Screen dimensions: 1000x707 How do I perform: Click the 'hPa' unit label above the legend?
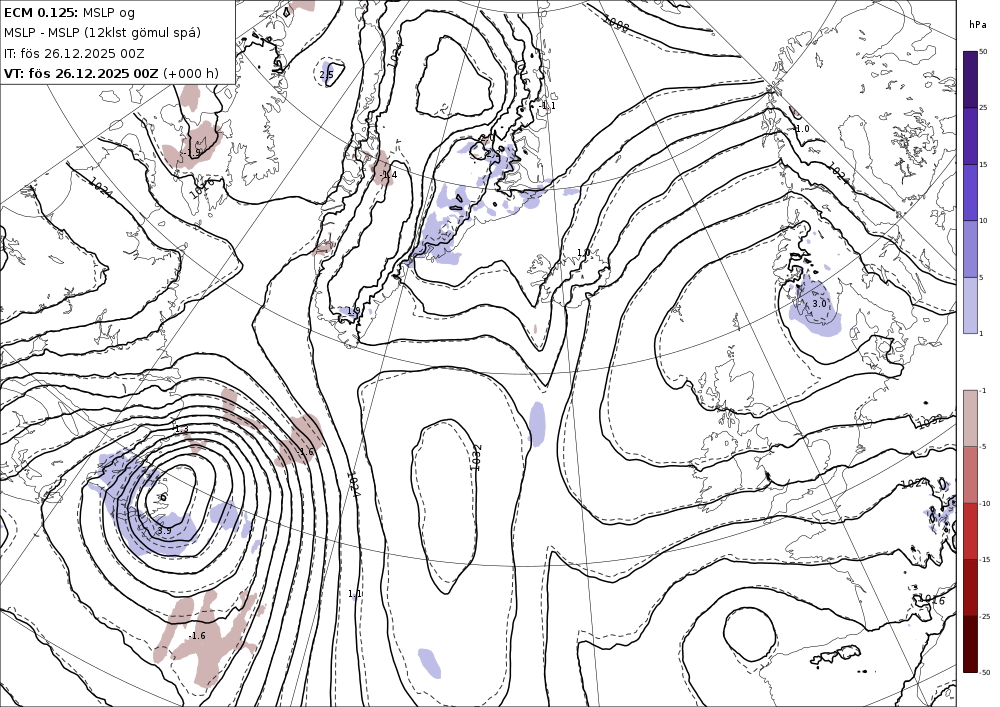coord(977,25)
